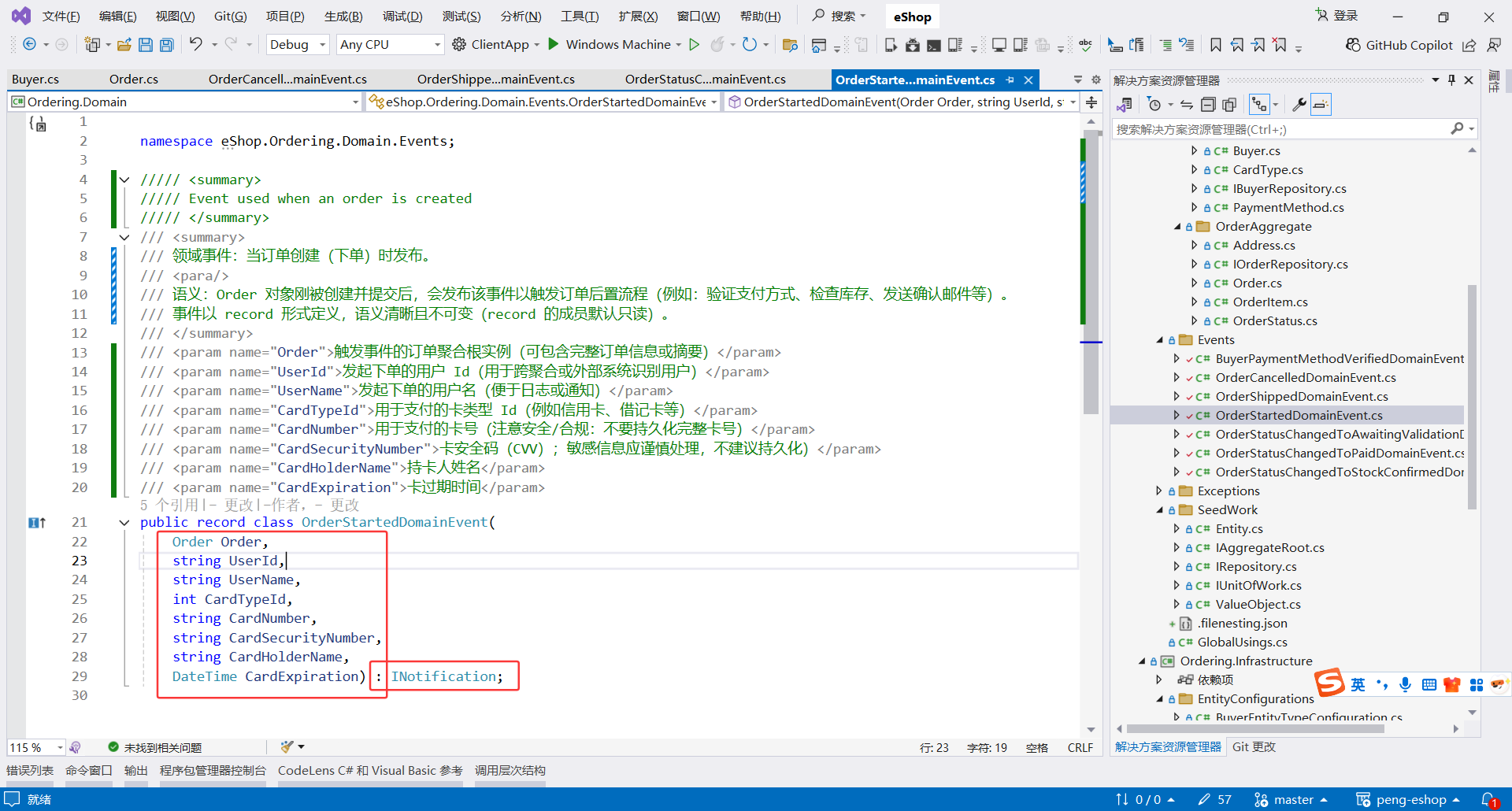Uncomment the selected lines icon
The image size is (1512, 811).
tap(1187, 45)
